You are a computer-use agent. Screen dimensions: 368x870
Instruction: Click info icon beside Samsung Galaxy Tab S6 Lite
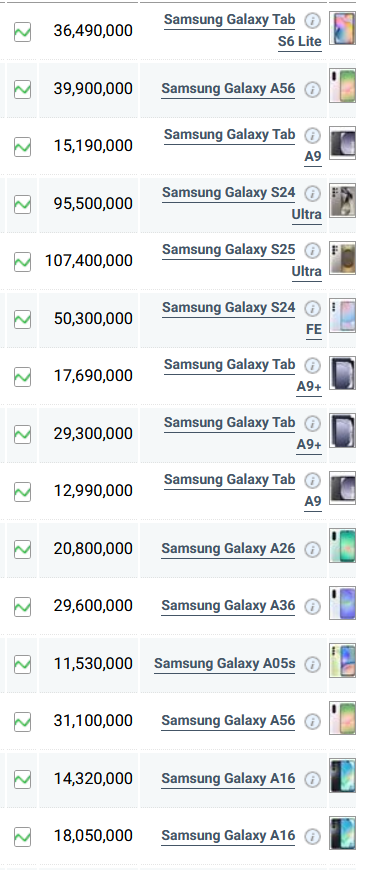(312, 21)
